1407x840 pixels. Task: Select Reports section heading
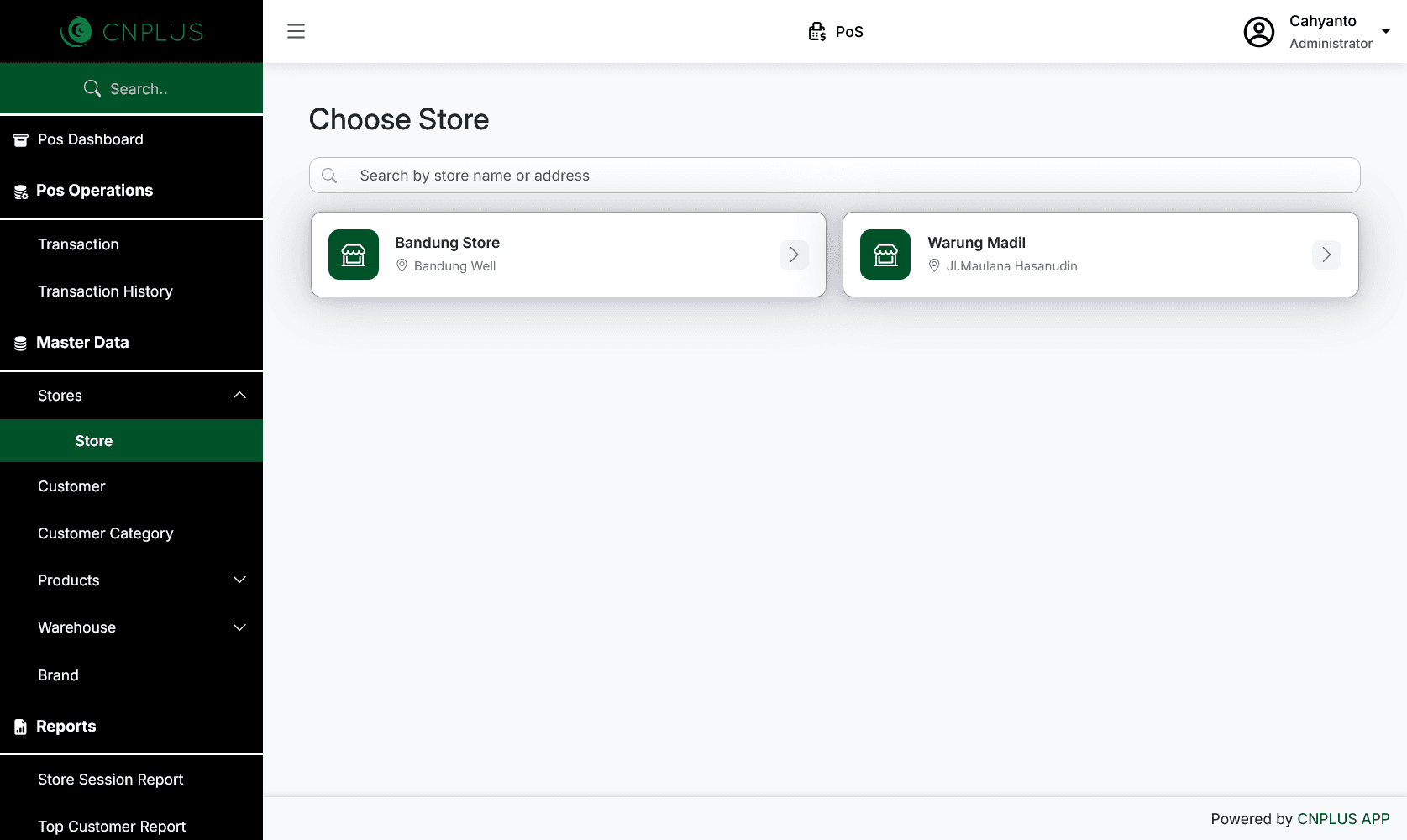point(66,727)
